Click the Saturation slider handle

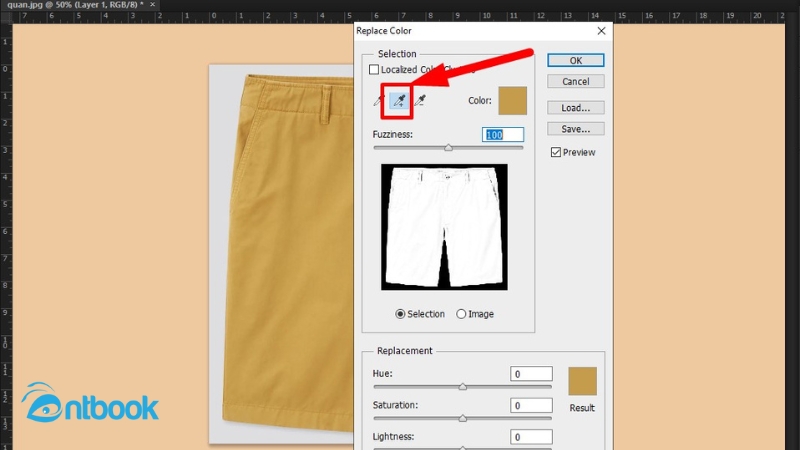coord(462,418)
